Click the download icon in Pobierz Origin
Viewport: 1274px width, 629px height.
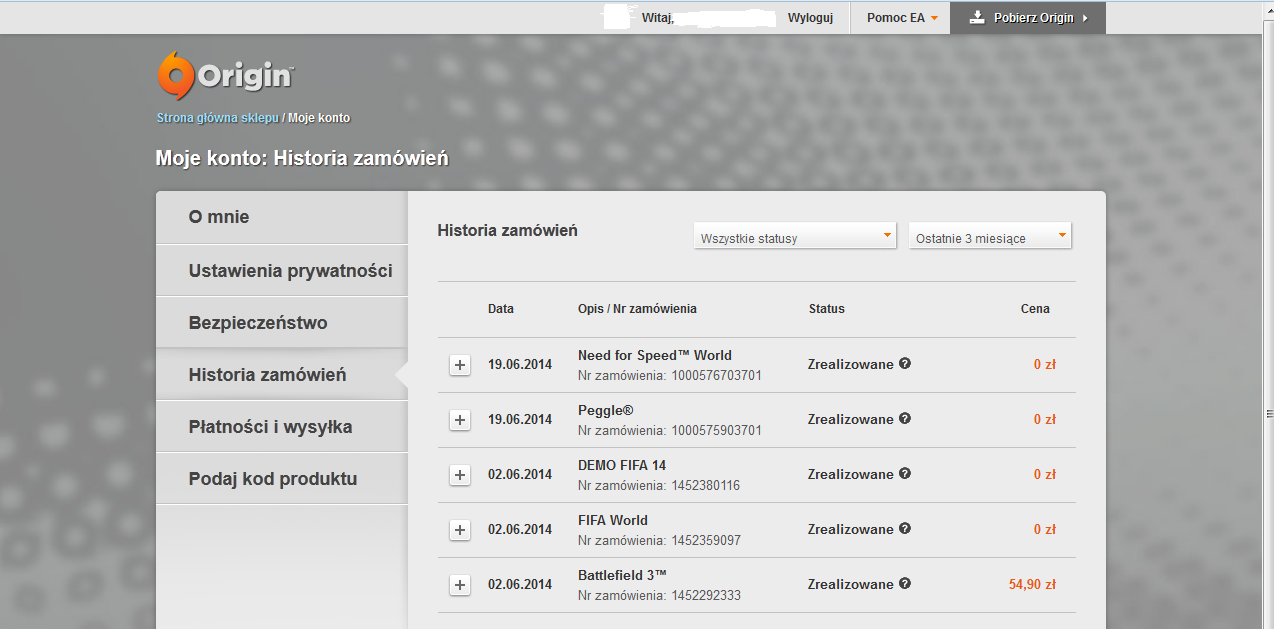coord(977,18)
